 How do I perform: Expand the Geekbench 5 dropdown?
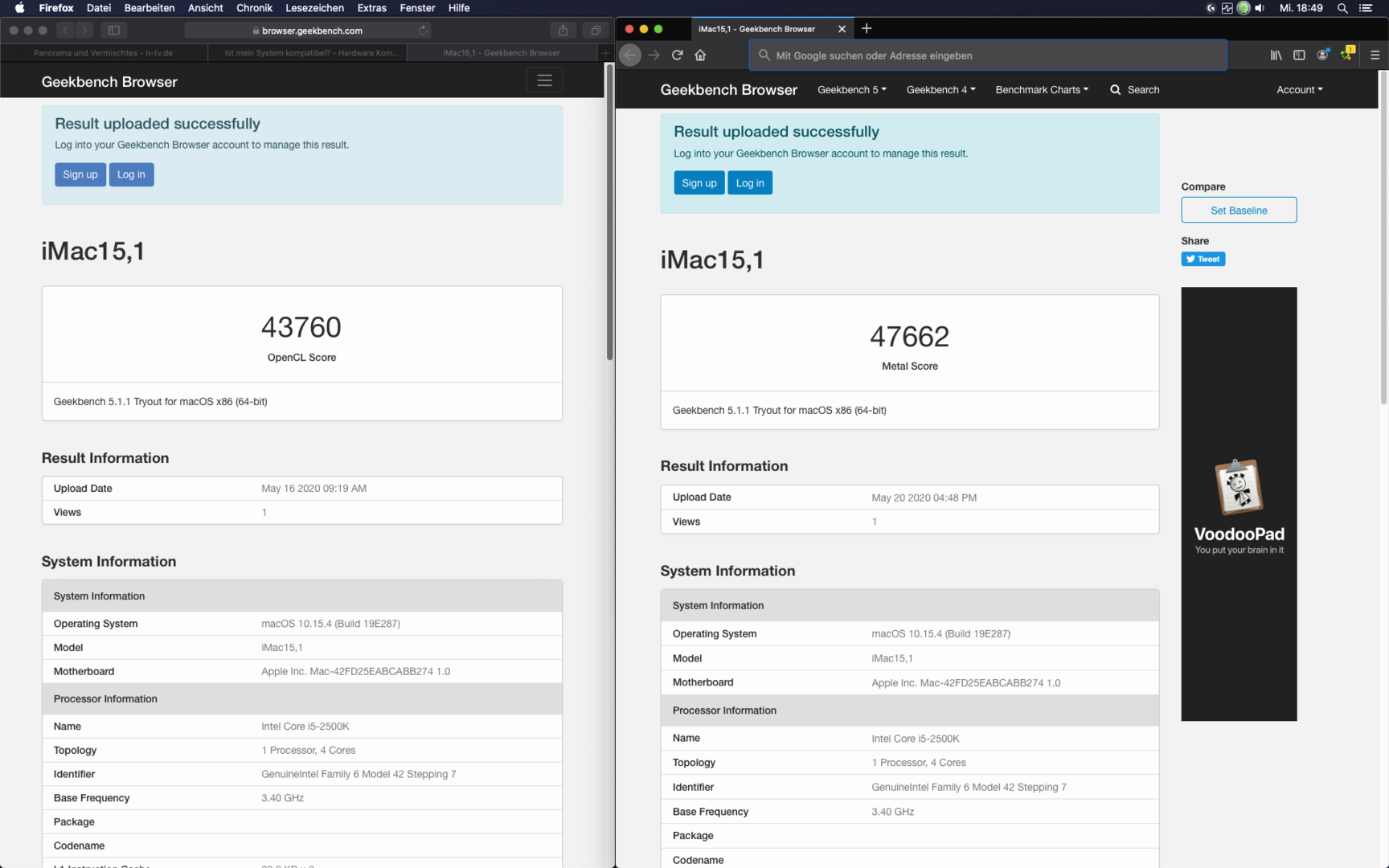(852, 90)
